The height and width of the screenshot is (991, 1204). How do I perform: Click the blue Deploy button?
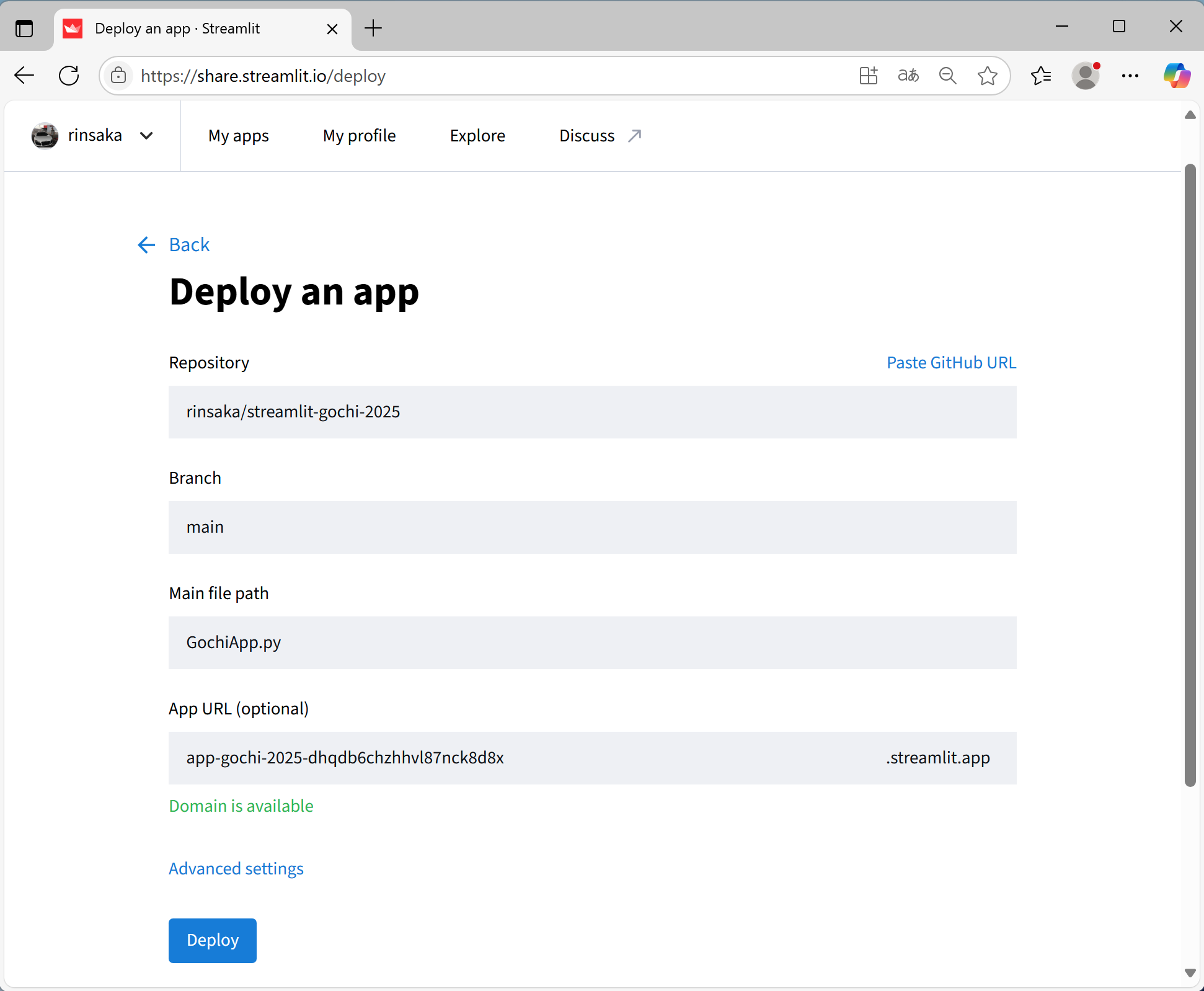213,941
